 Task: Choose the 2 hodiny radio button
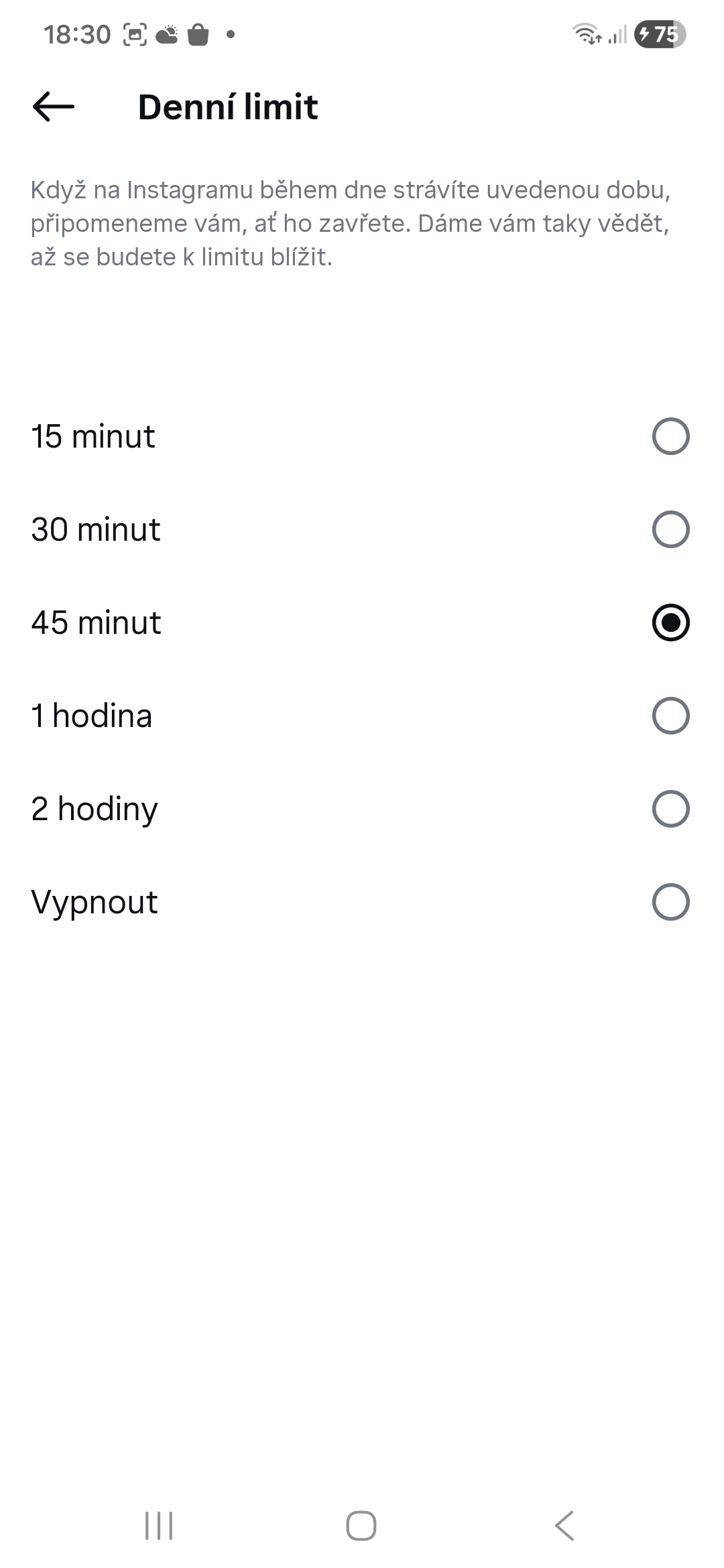point(670,809)
